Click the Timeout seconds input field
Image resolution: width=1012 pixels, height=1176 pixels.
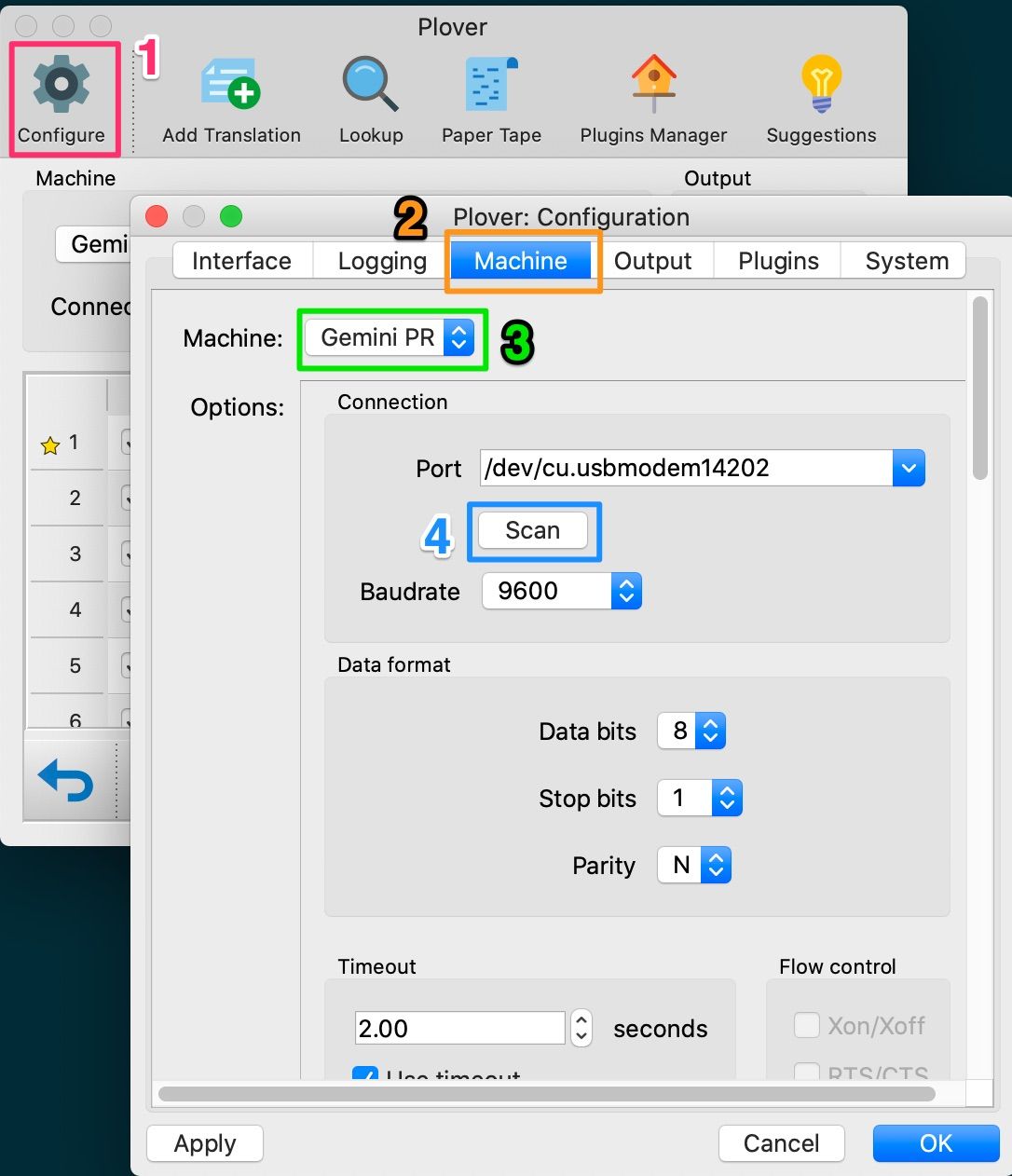point(458,1028)
